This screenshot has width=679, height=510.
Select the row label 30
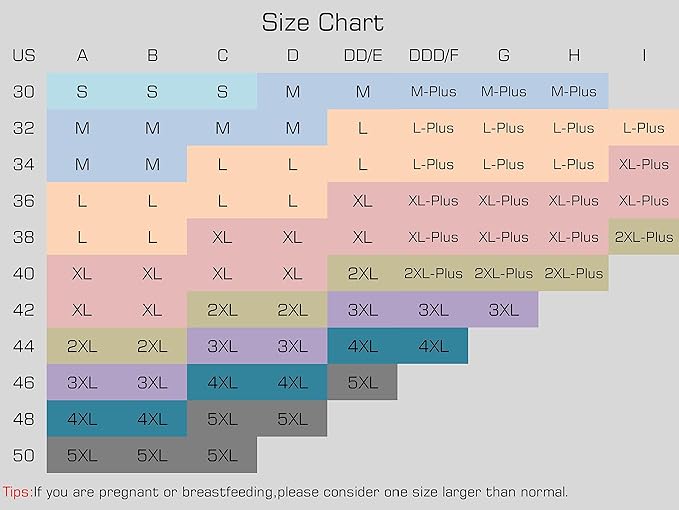click(x=23, y=92)
